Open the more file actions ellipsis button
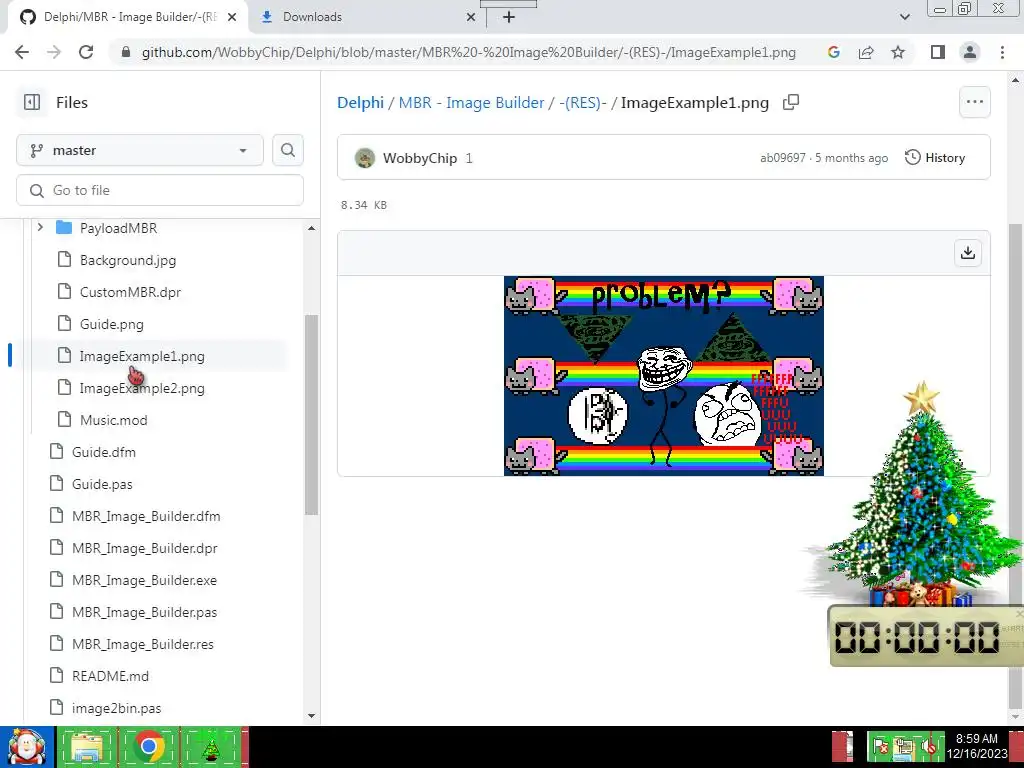This screenshot has width=1024, height=768. tap(974, 102)
